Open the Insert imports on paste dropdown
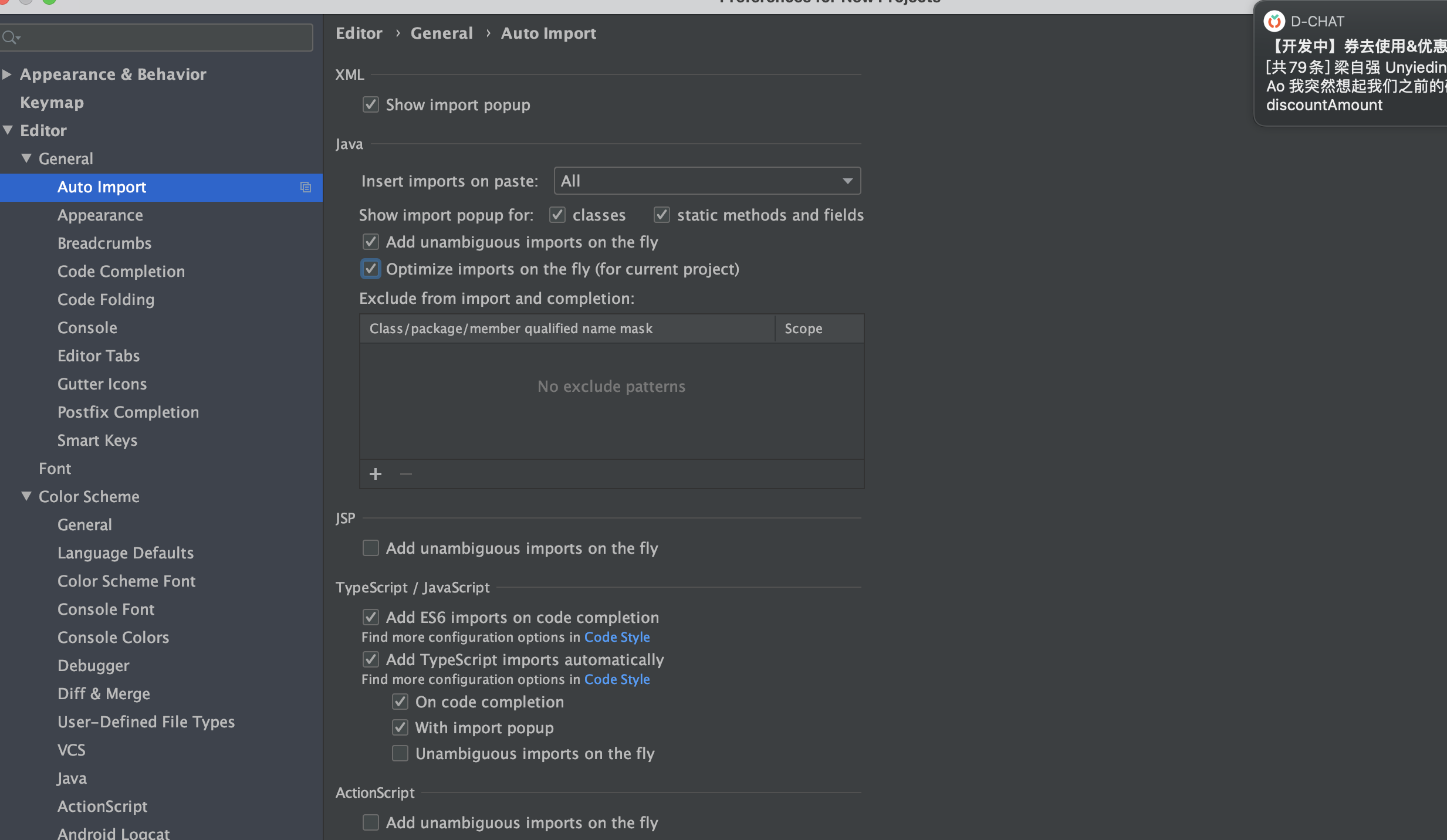The image size is (1447, 840). (706, 181)
